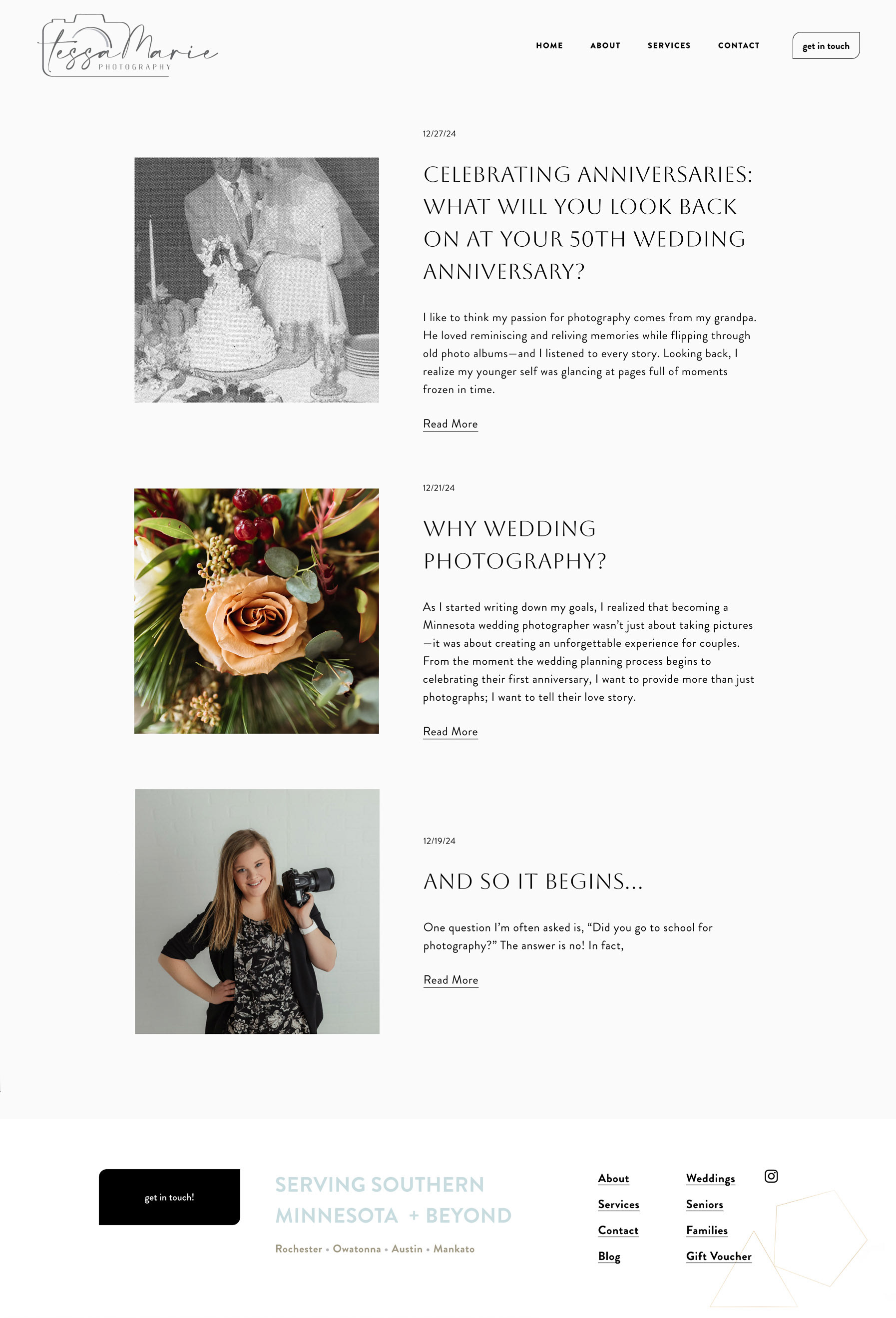Read more of the anniversaries post

tap(450, 424)
